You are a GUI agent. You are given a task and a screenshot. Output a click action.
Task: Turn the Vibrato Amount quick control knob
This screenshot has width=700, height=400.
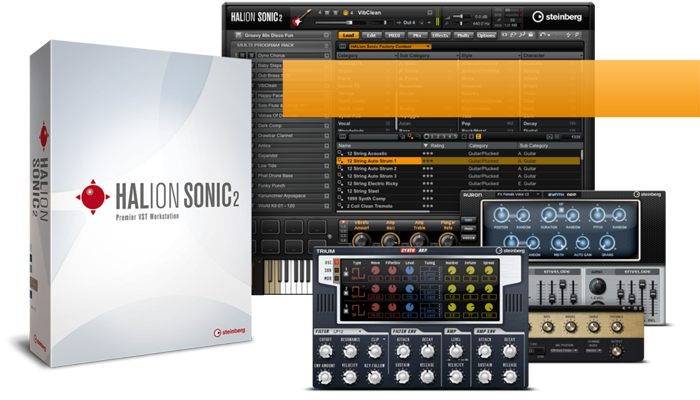click(361, 241)
